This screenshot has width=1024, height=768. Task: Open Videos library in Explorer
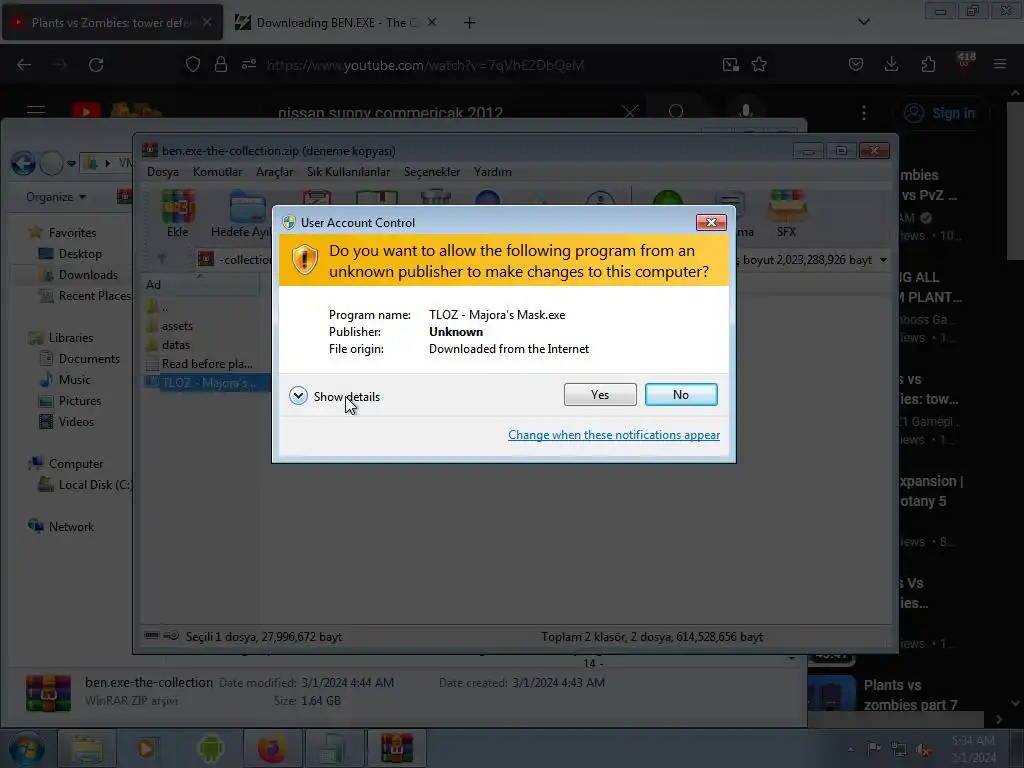pyautogui.click(x=67, y=422)
